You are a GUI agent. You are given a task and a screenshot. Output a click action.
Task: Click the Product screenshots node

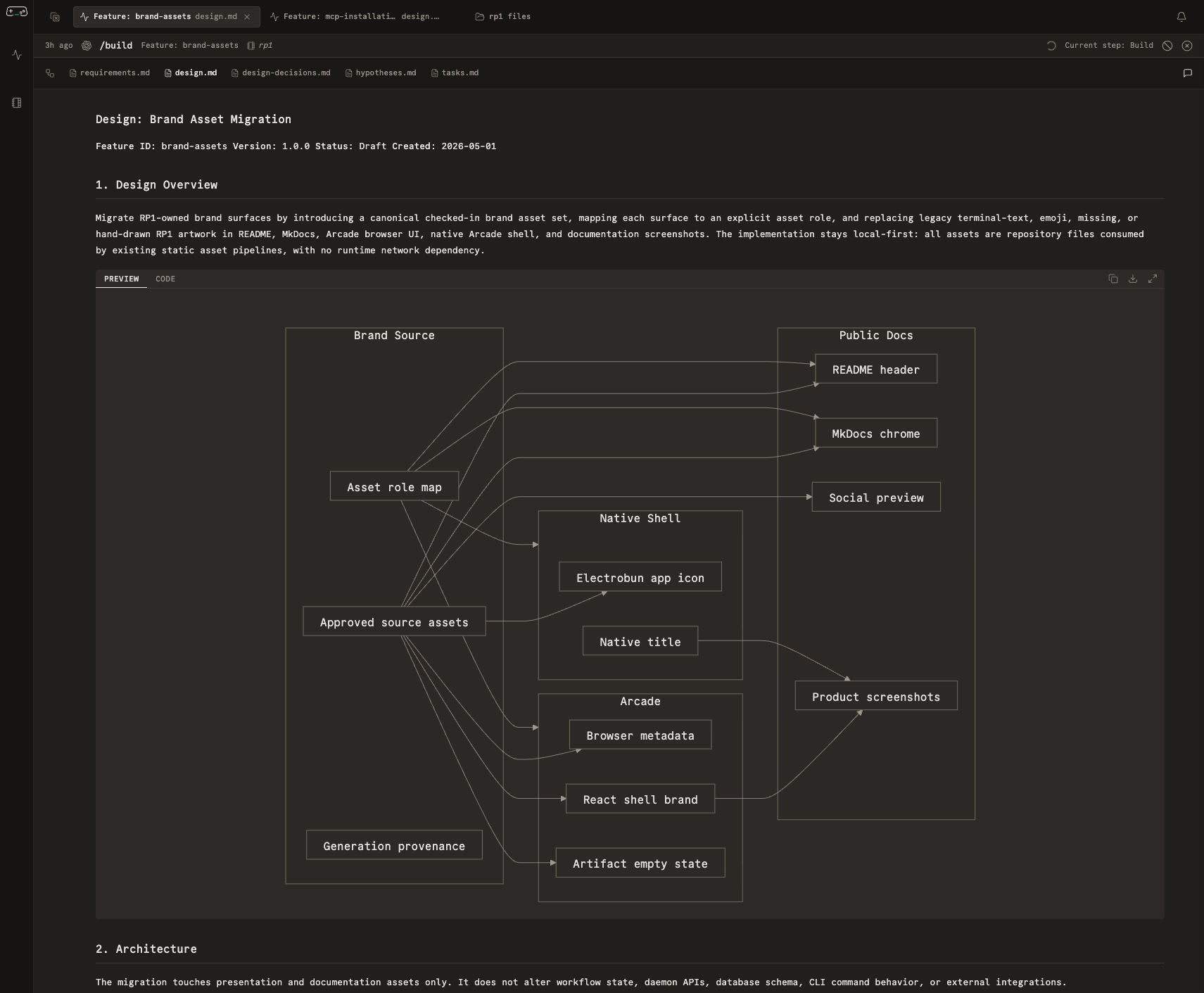coord(876,697)
